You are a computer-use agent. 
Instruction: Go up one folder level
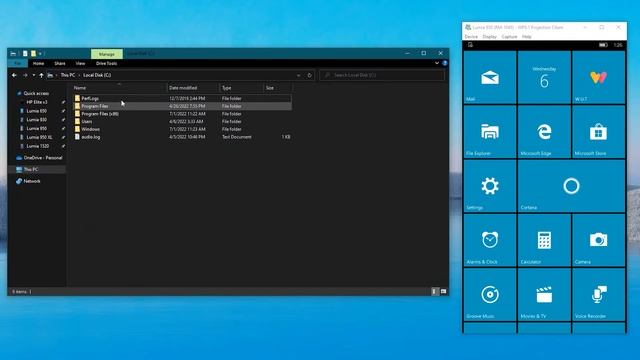coord(41,75)
